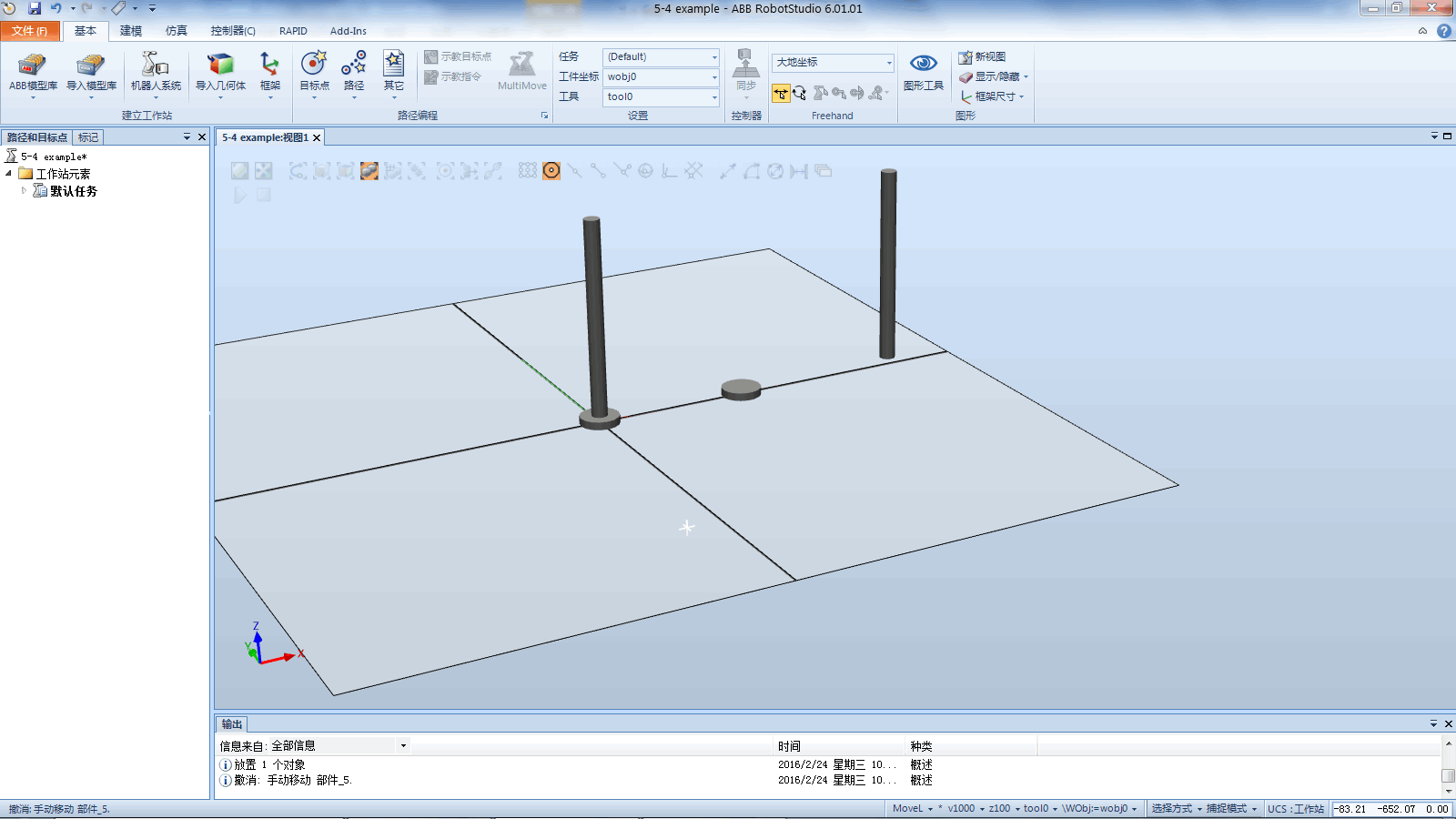Click the snap gravity icon
The image size is (1456, 819).
click(x=645, y=171)
